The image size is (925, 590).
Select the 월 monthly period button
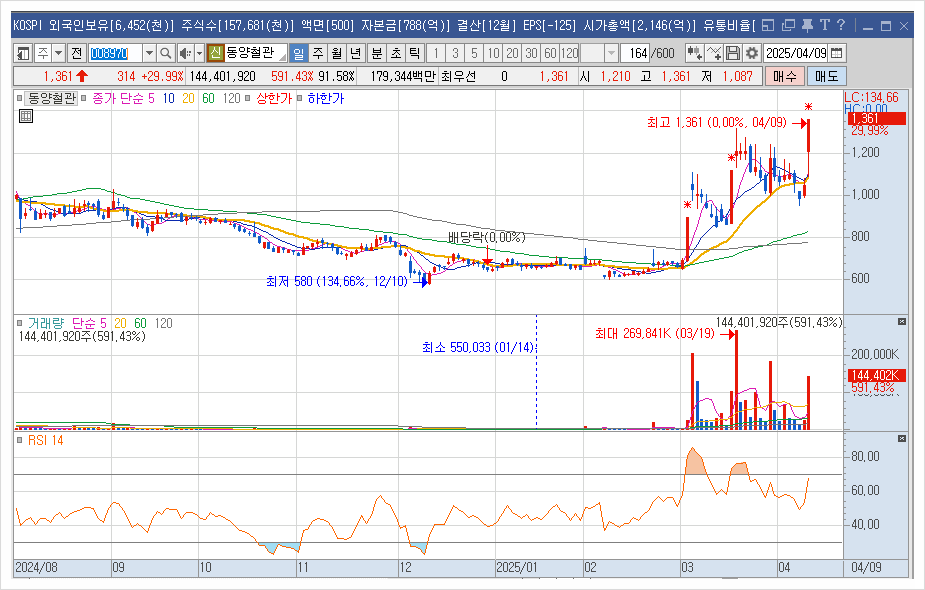337,54
